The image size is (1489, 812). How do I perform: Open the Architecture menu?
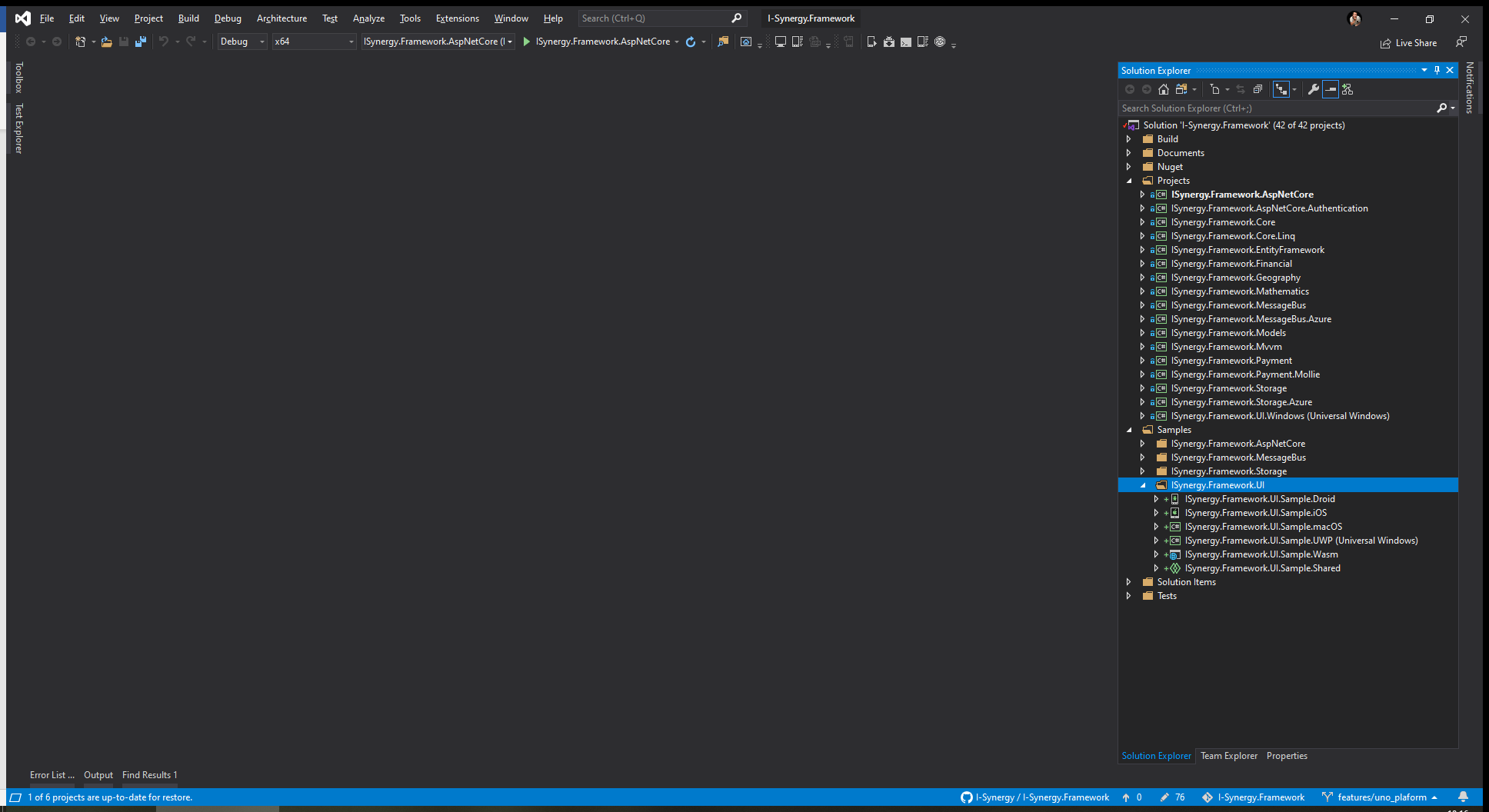(281, 18)
